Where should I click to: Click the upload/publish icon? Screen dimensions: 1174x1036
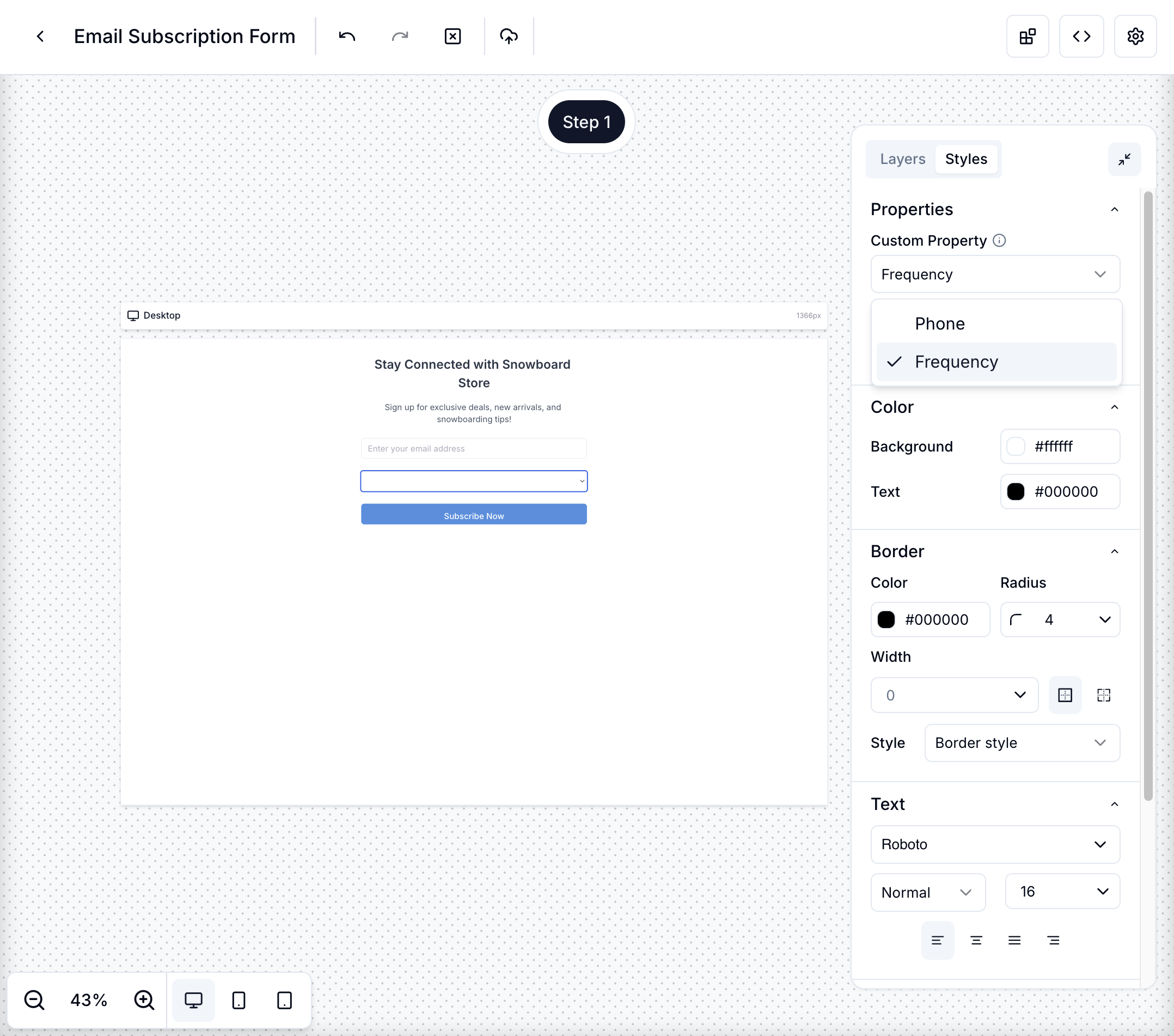click(x=509, y=36)
